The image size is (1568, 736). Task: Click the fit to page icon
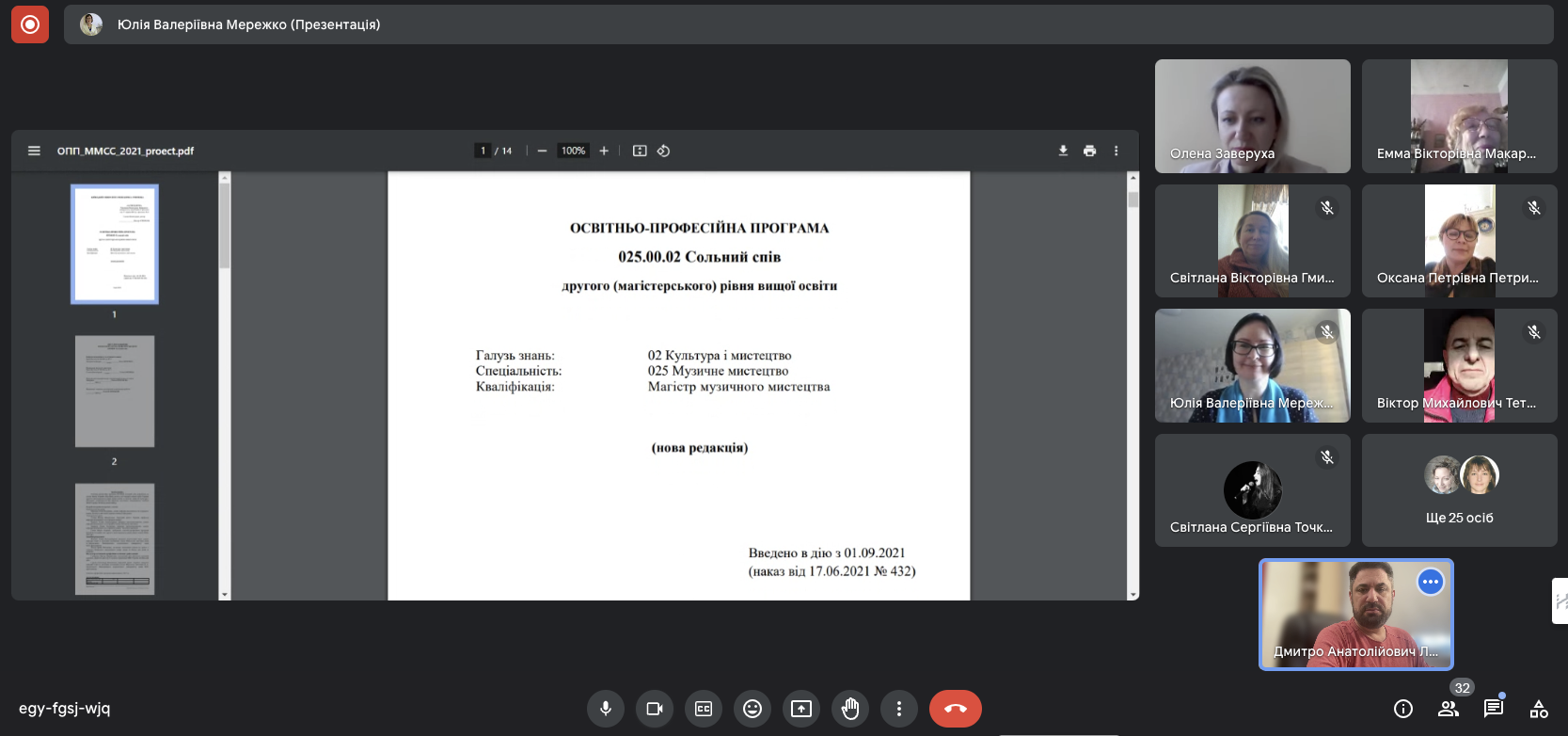click(x=640, y=151)
